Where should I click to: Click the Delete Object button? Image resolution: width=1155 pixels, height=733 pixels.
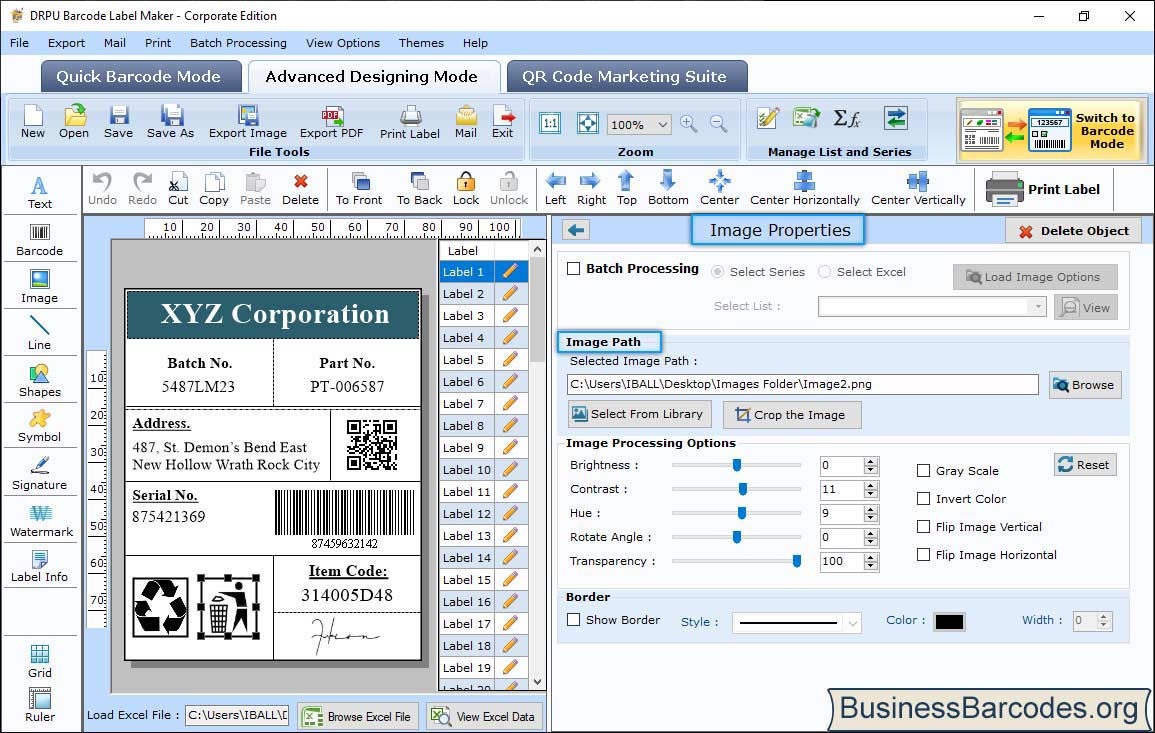[x=1073, y=231]
